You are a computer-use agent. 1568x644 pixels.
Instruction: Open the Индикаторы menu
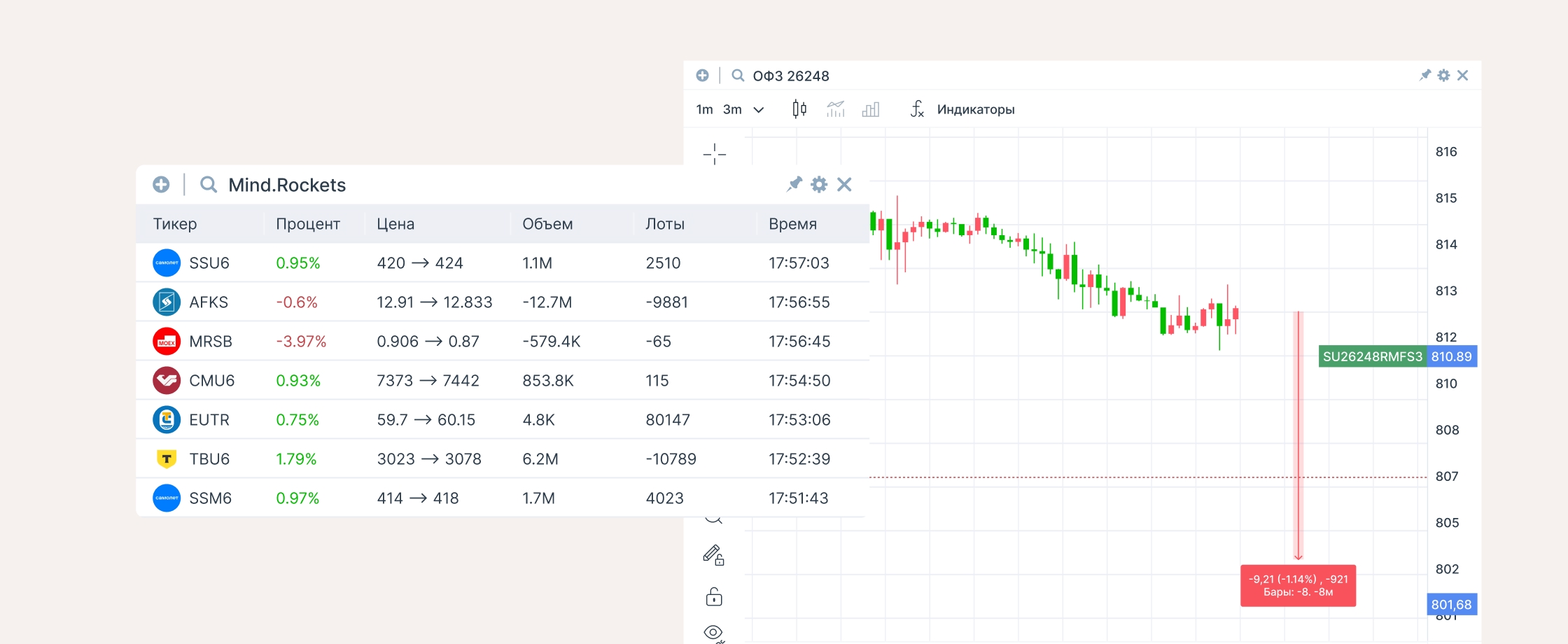click(x=976, y=109)
